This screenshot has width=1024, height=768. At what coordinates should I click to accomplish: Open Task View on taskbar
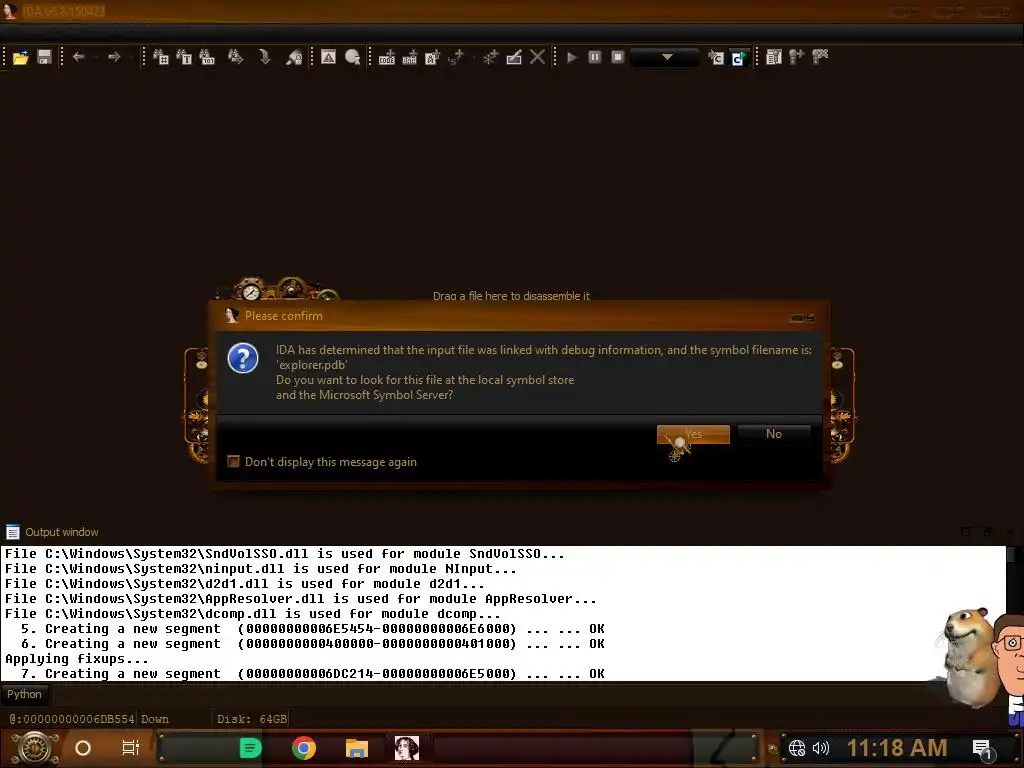tap(131, 748)
